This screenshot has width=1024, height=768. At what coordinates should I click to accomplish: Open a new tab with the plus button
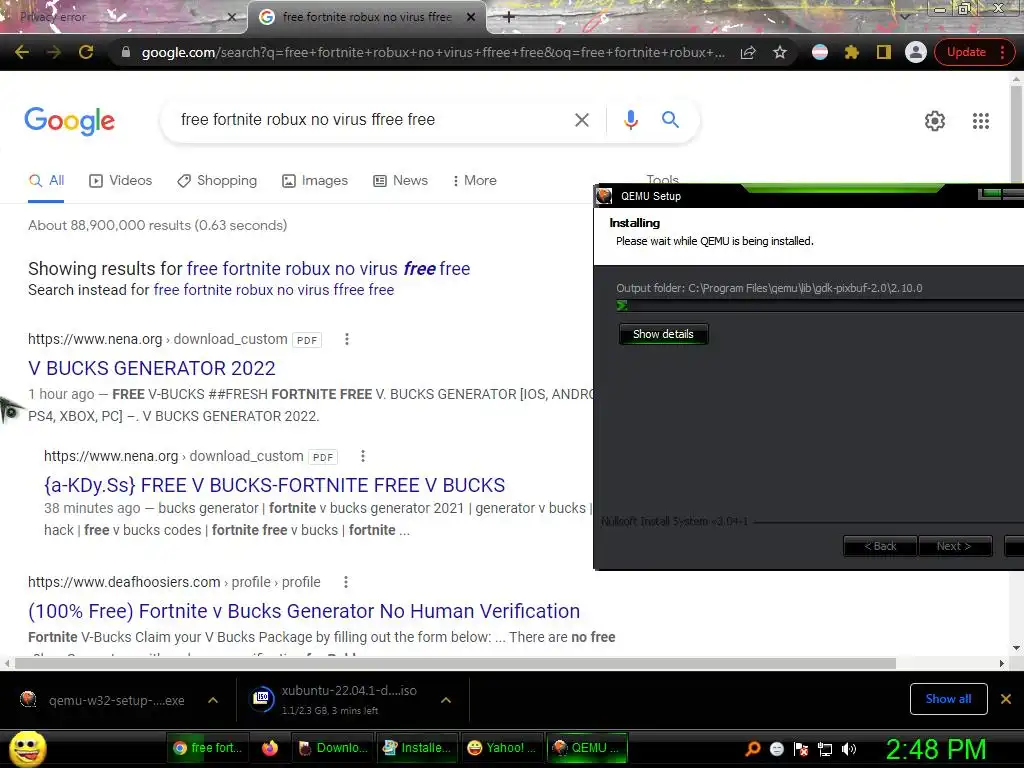(509, 17)
